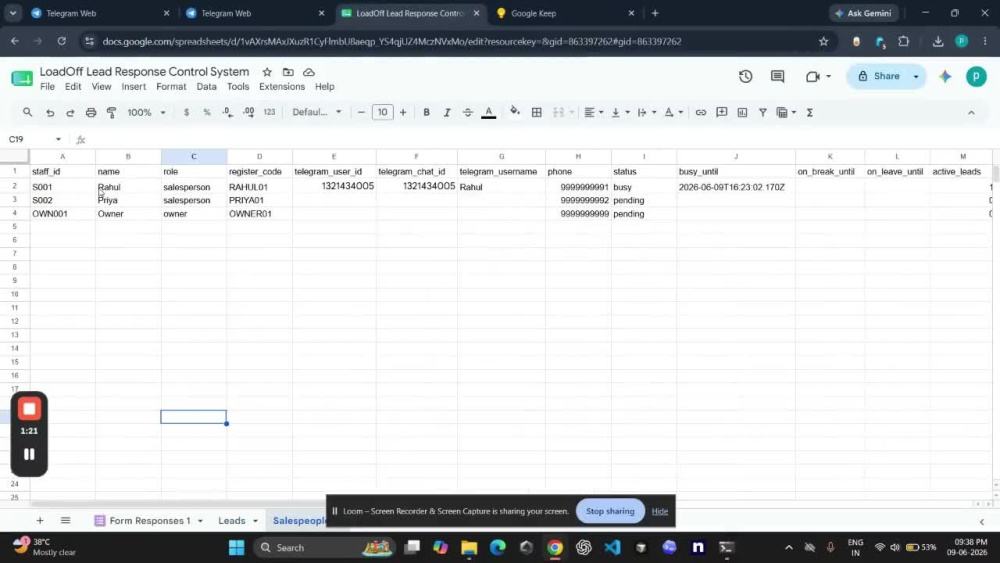Click the Name box showing C19
Image resolution: width=1000 pixels, height=563 pixels.
tap(35, 140)
